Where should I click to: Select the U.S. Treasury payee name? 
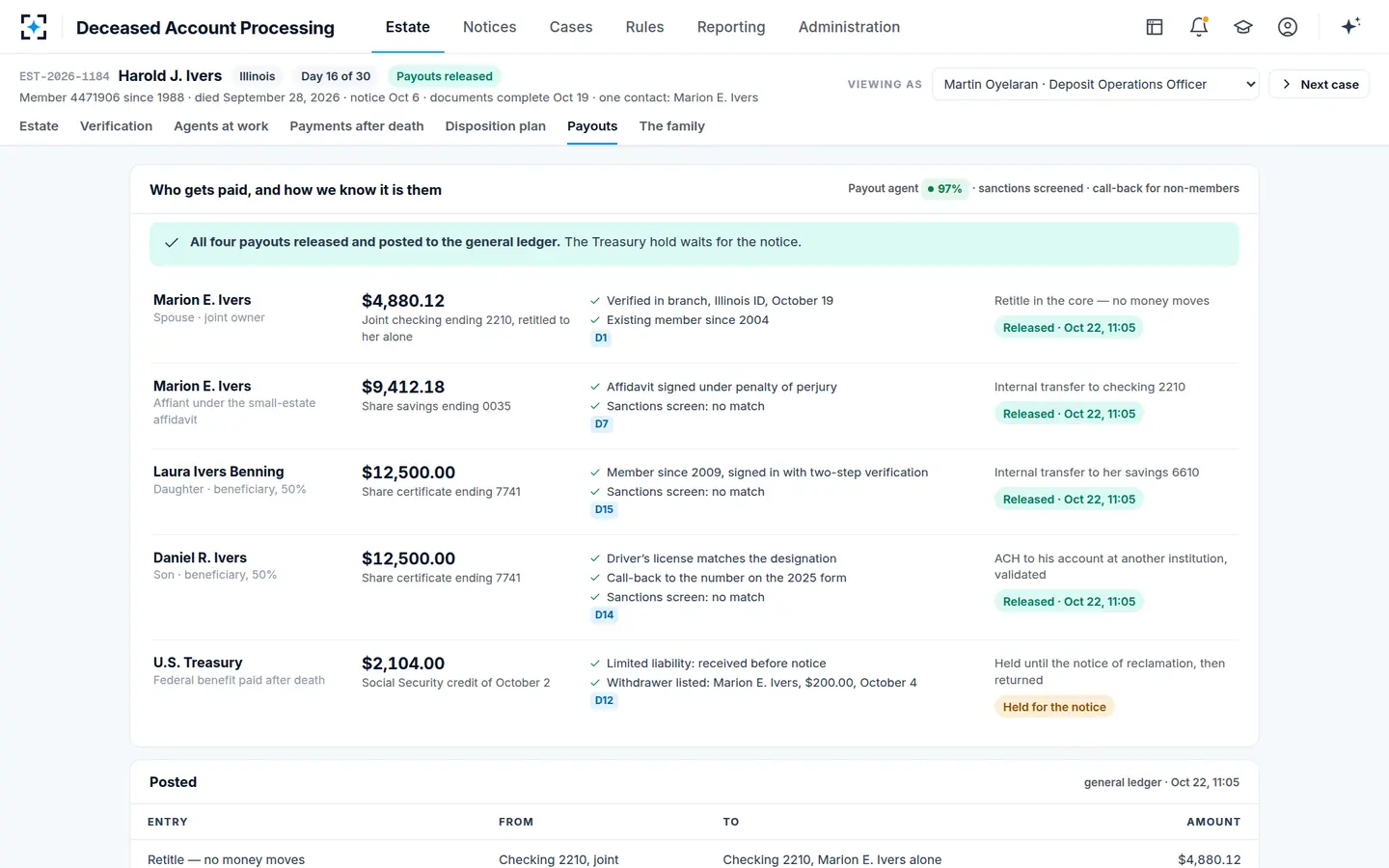tap(198, 663)
